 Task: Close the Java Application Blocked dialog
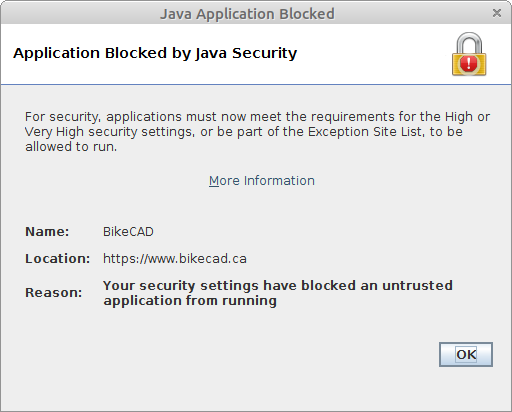pyautogui.click(x=497, y=13)
